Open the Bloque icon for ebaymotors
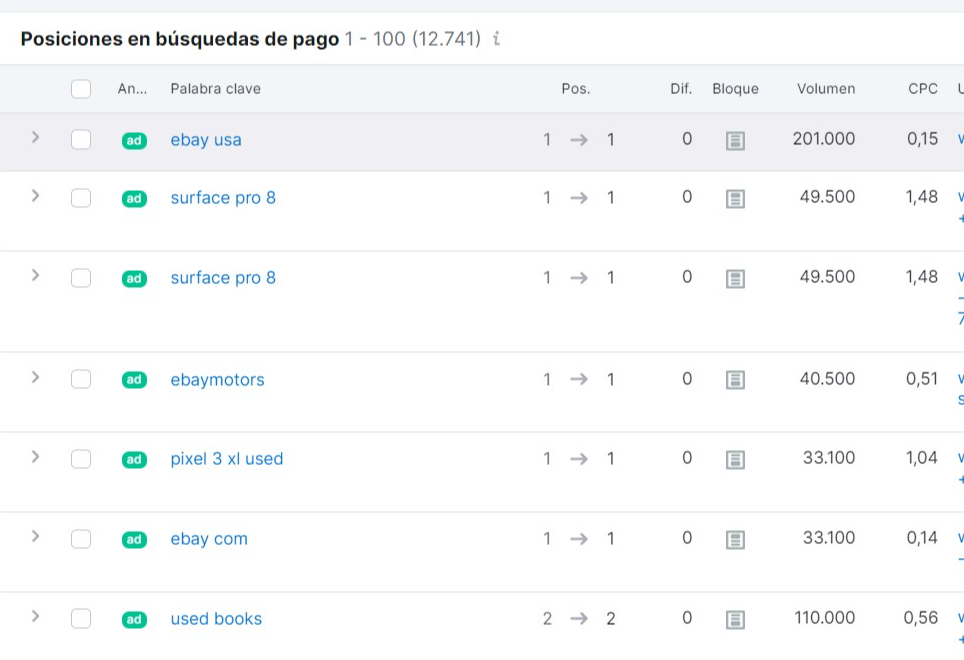 tap(735, 380)
